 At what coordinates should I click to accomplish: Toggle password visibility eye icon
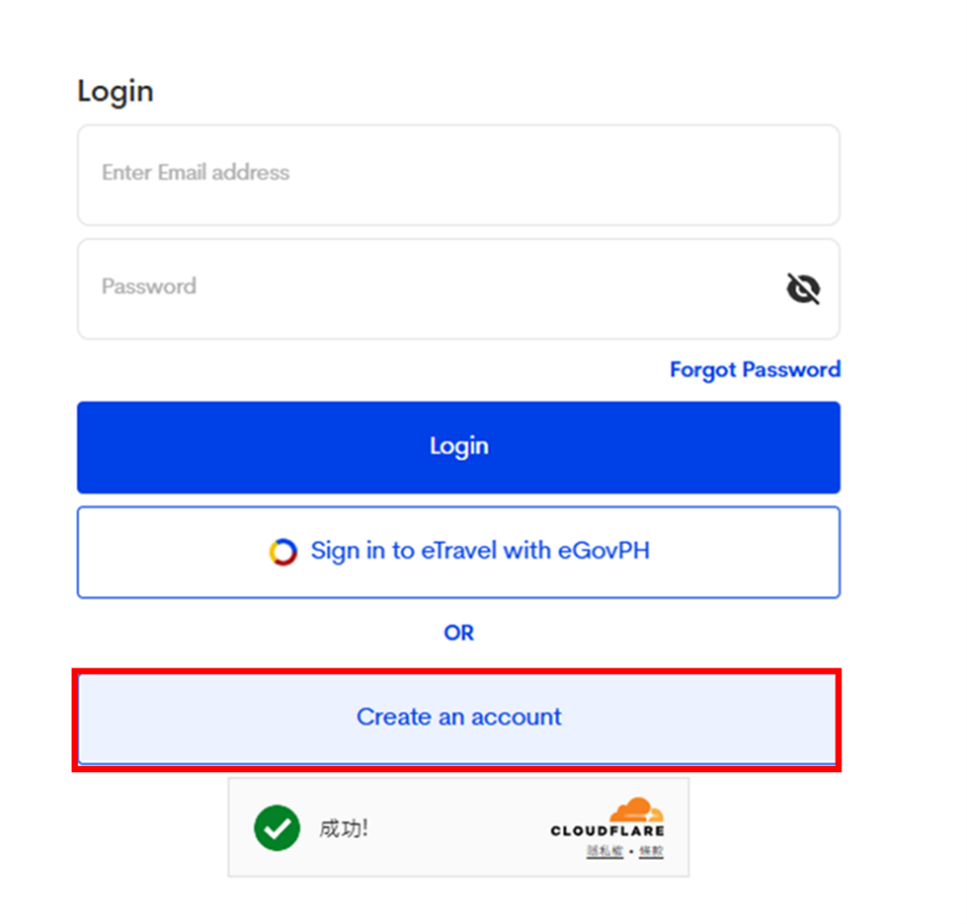[x=803, y=289]
